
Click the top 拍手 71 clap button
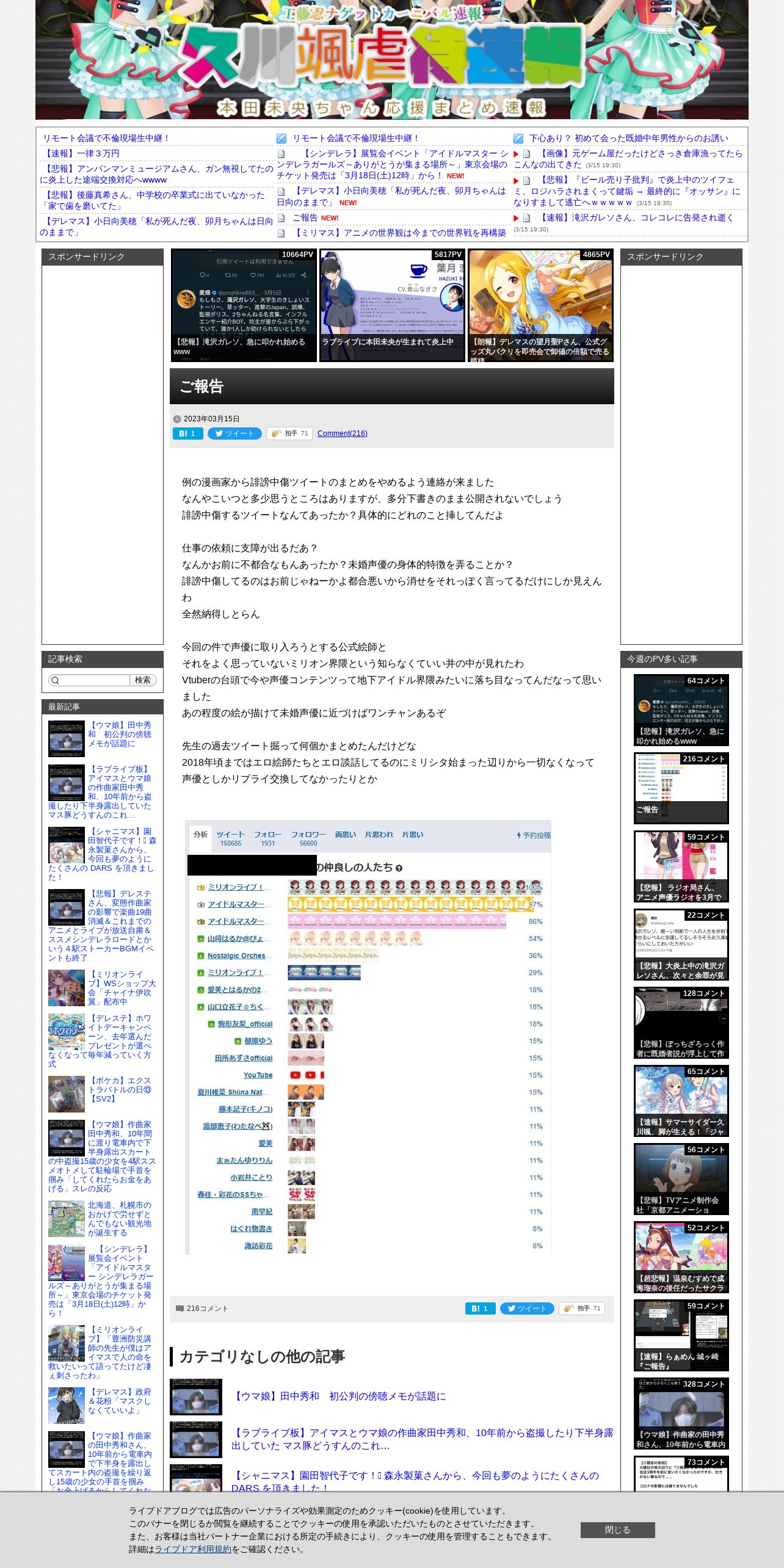click(x=289, y=434)
